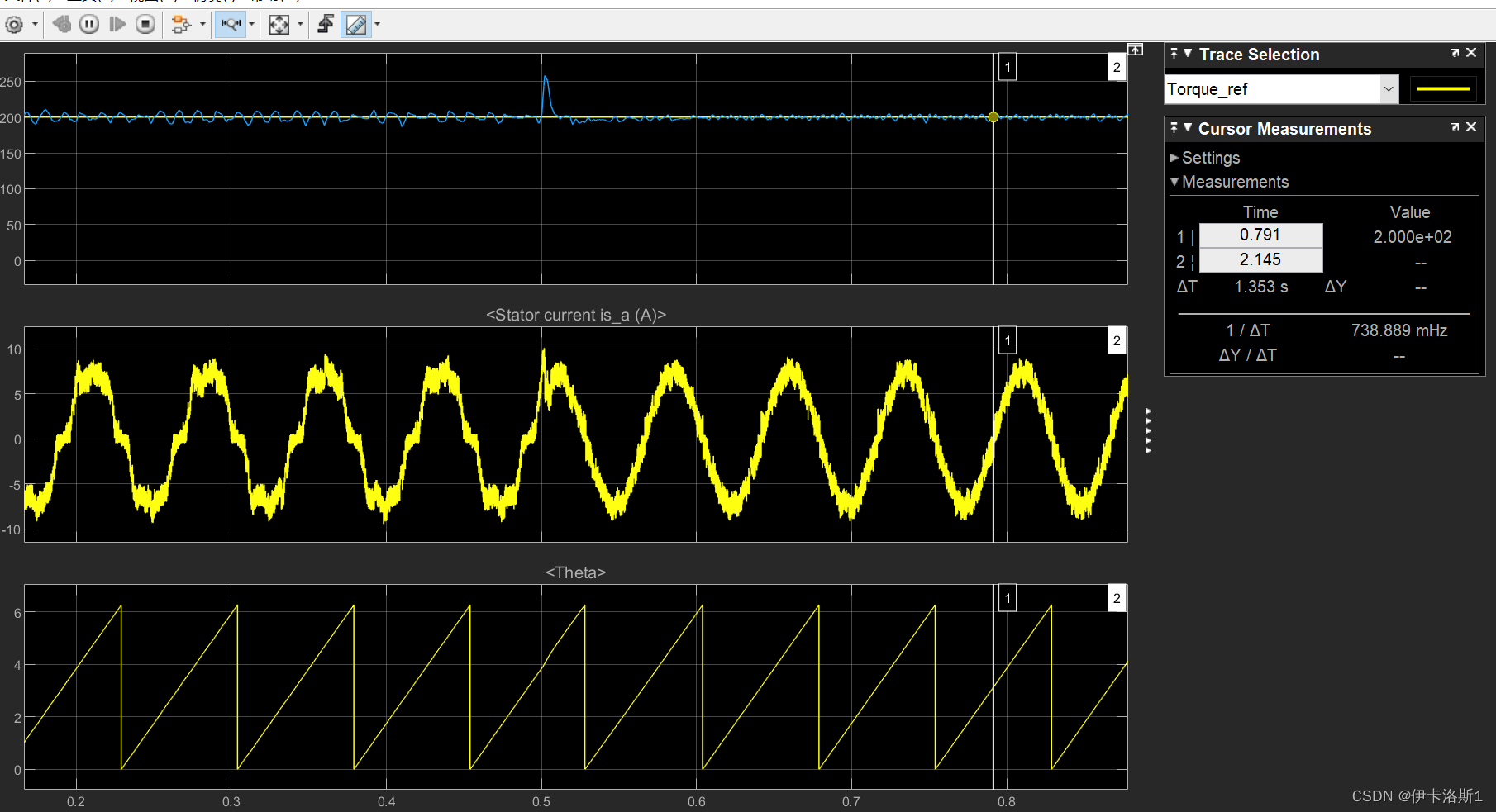The width and height of the screenshot is (1496, 812).
Task: Click the yellow trace color swatch
Action: (x=1443, y=88)
